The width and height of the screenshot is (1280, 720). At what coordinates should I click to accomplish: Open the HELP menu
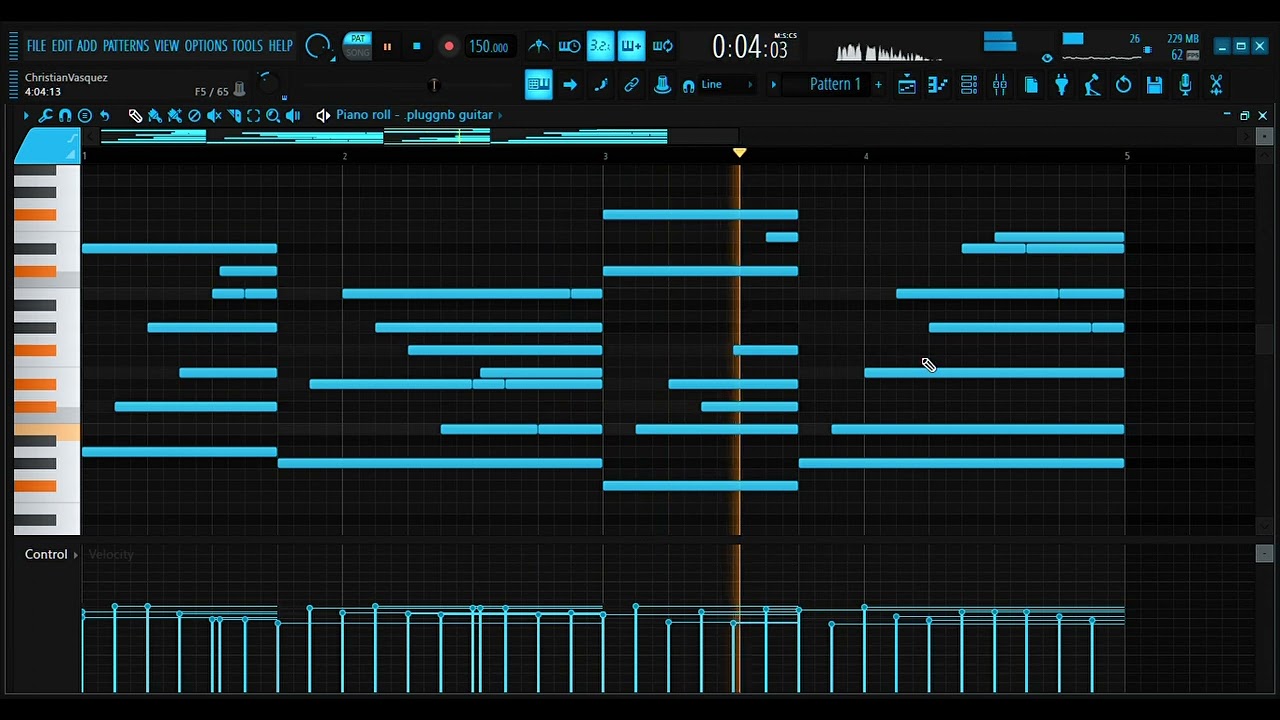click(280, 46)
